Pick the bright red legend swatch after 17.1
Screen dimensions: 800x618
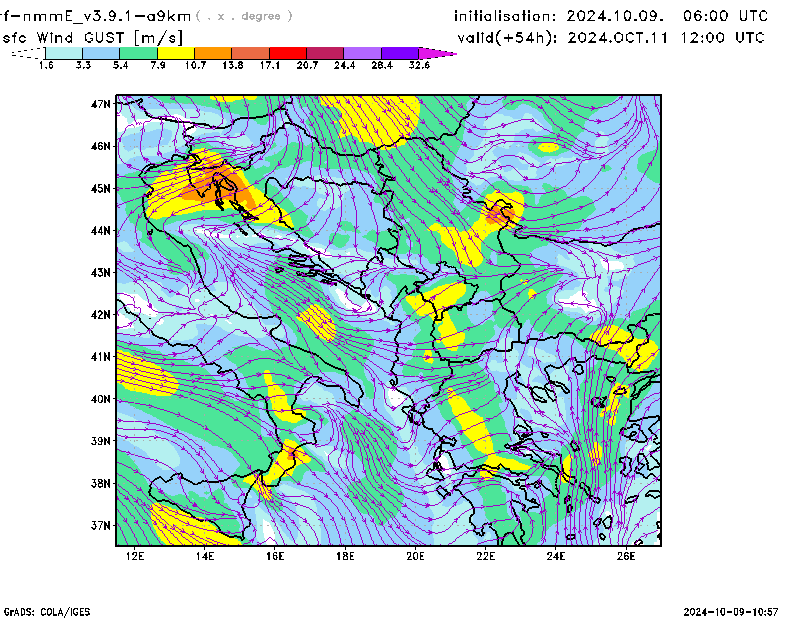click(x=288, y=53)
